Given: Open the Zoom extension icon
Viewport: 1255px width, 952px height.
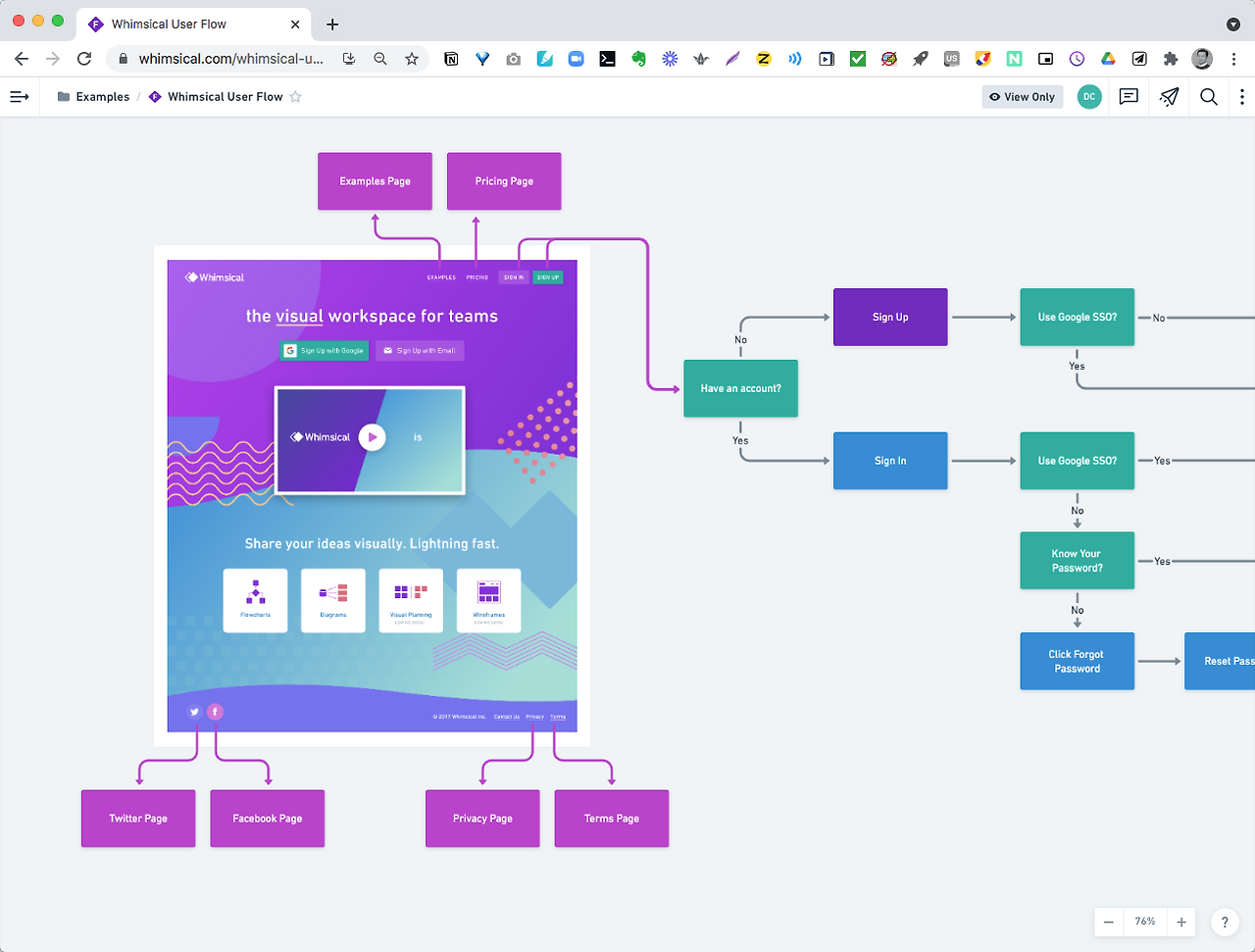Looking at the screenshot, I should click(x=576, y=59).
